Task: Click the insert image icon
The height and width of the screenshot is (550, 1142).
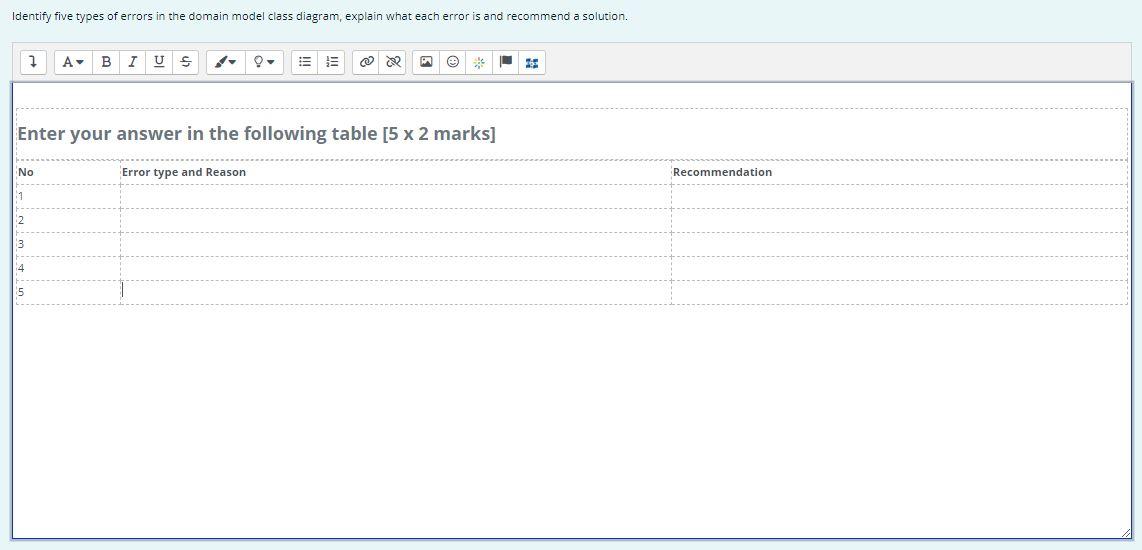Action: coord(427,63)
